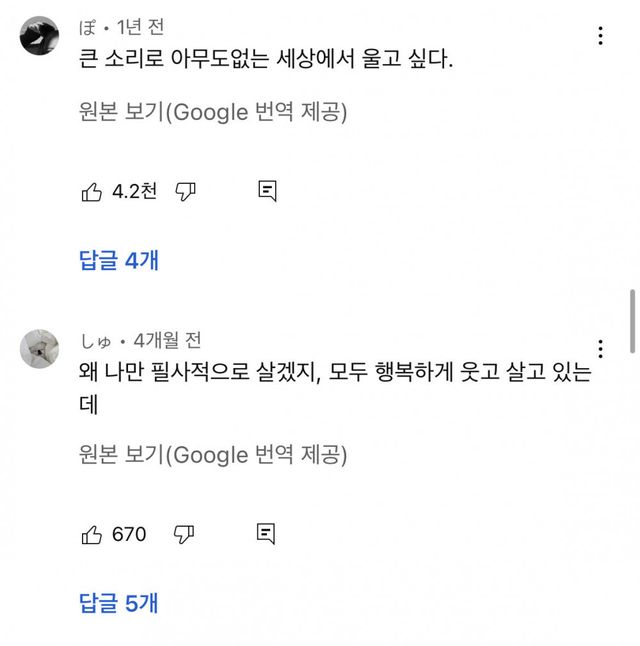Dislike the comment by しゅ
The height and width of the screenshot is (646, 640).
(185, 535)
